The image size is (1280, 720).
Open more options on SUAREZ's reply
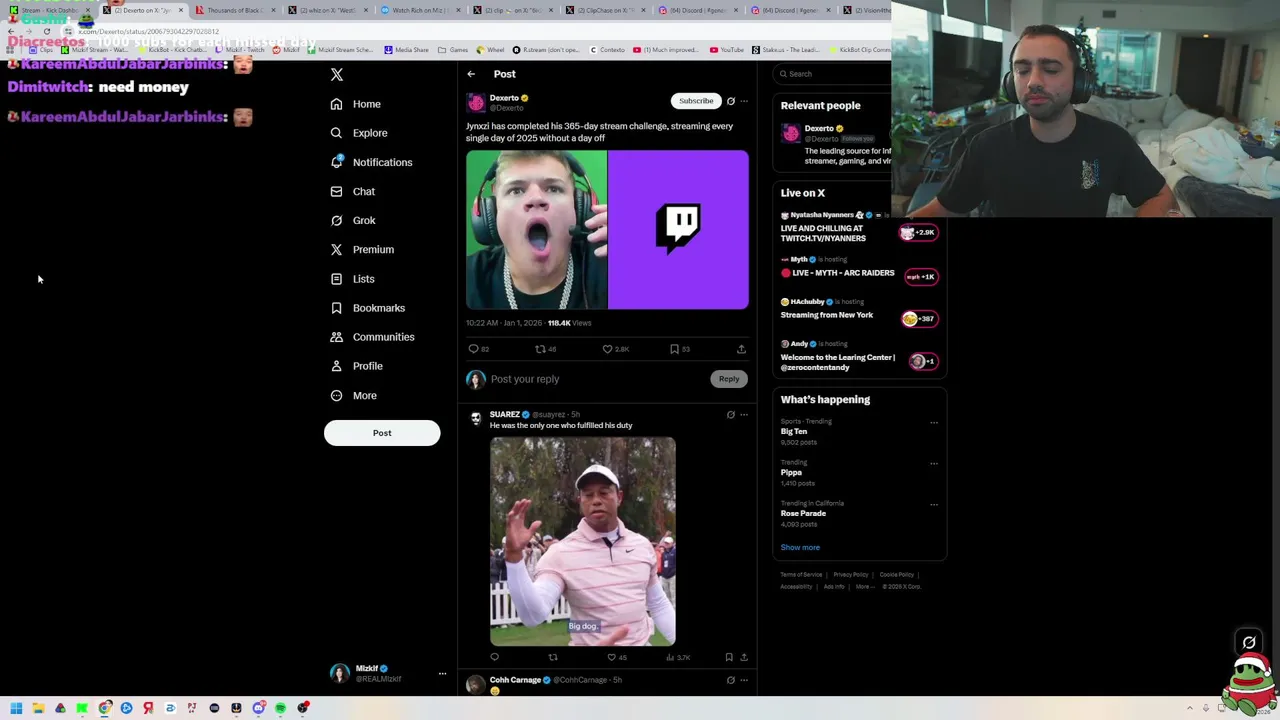click(x=744, y=415)
